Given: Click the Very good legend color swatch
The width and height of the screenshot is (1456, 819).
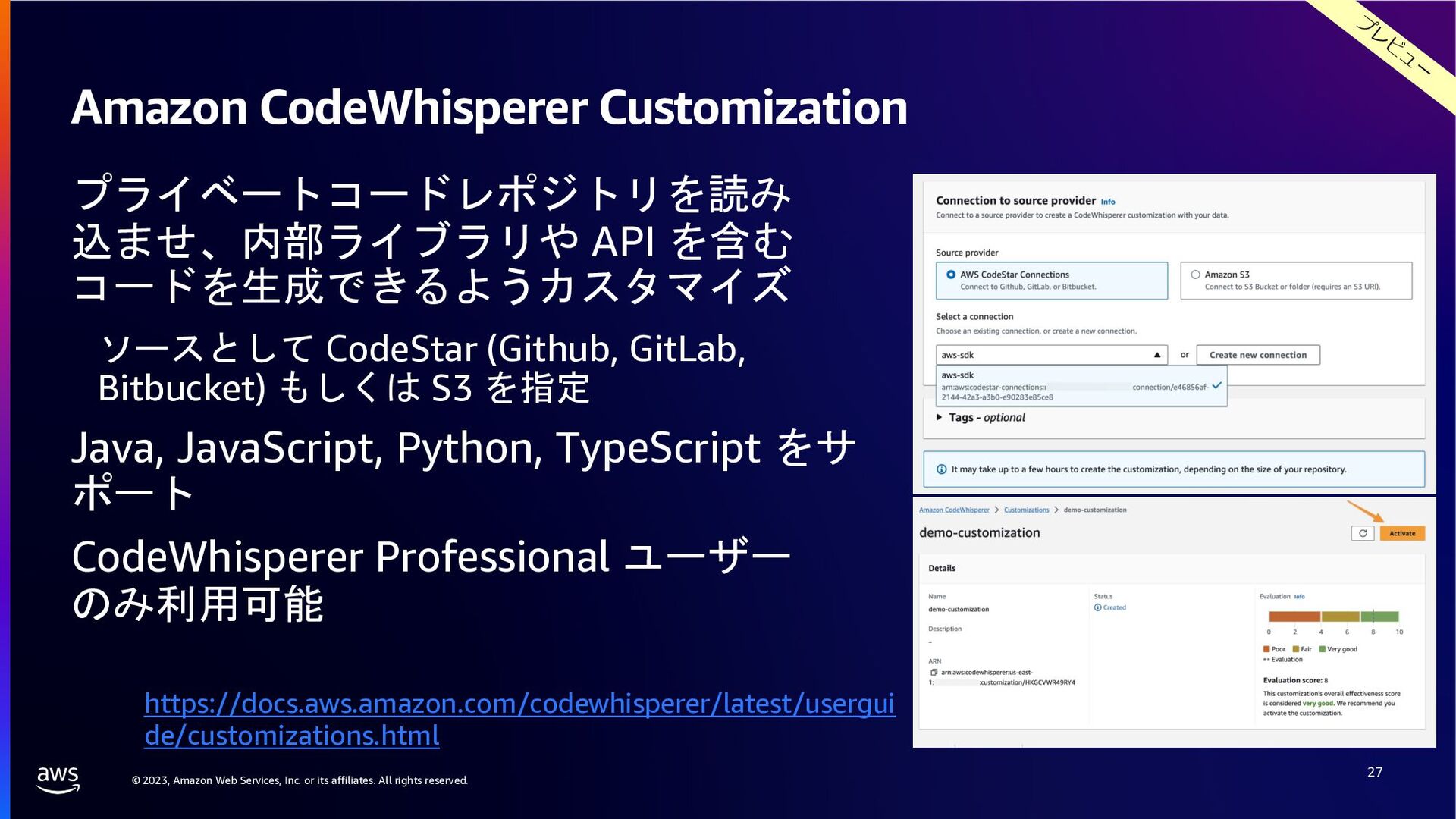Looking at the screenshot, I should (x=1323, y=649).
